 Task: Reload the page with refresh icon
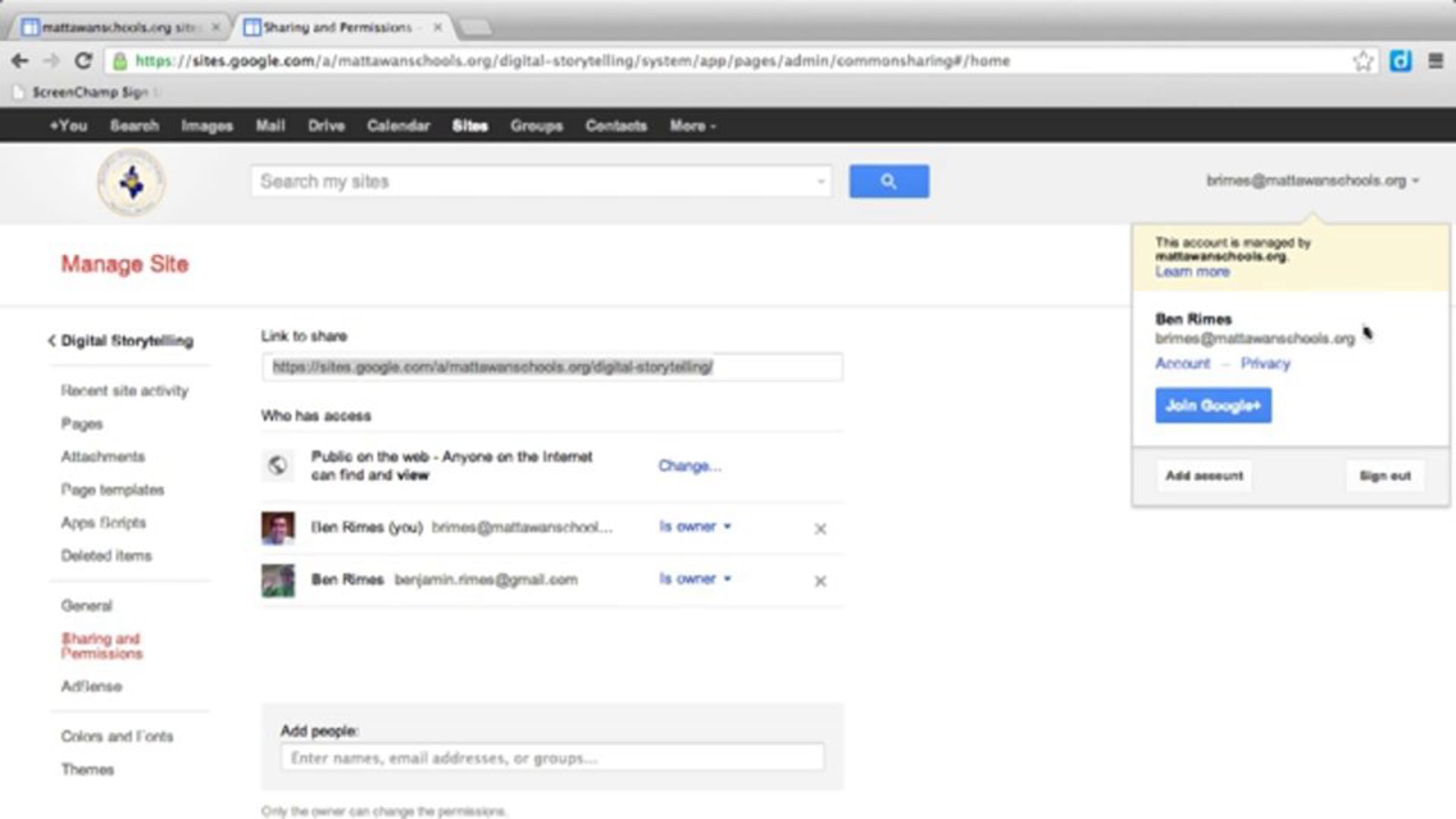pyautogui.click(x=83, y=61)
